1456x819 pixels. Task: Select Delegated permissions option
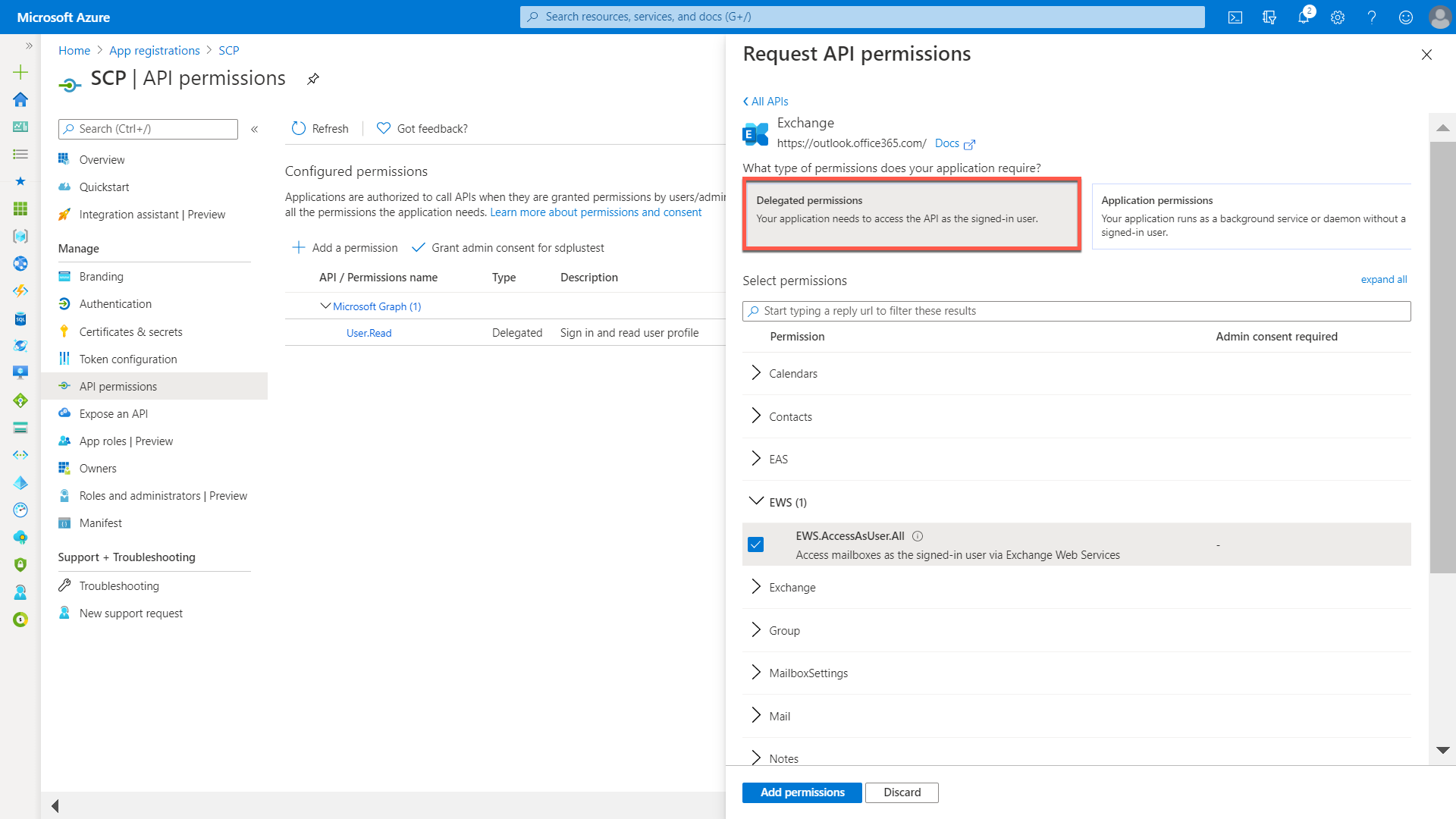912,215
